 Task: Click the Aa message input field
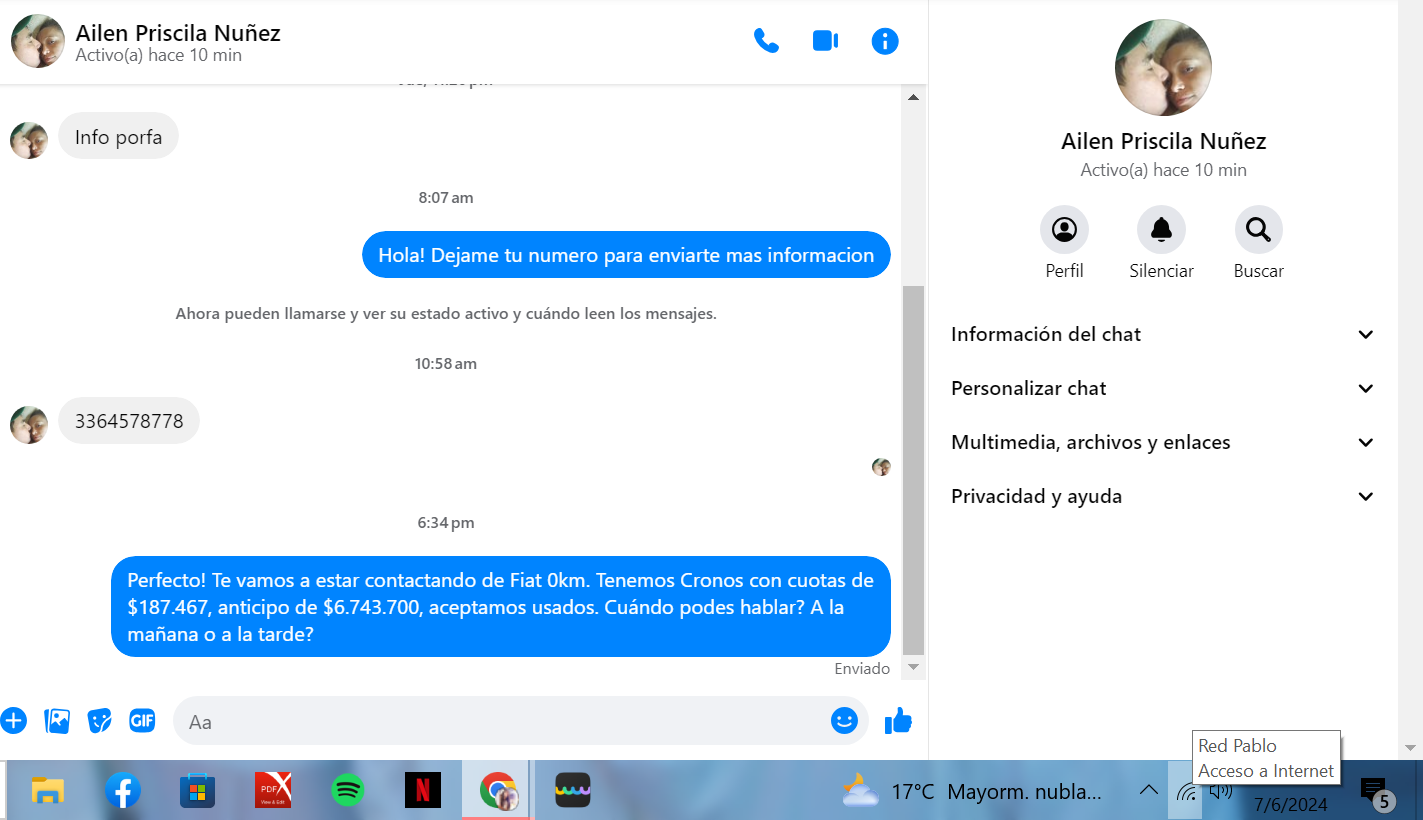(500, 721)
